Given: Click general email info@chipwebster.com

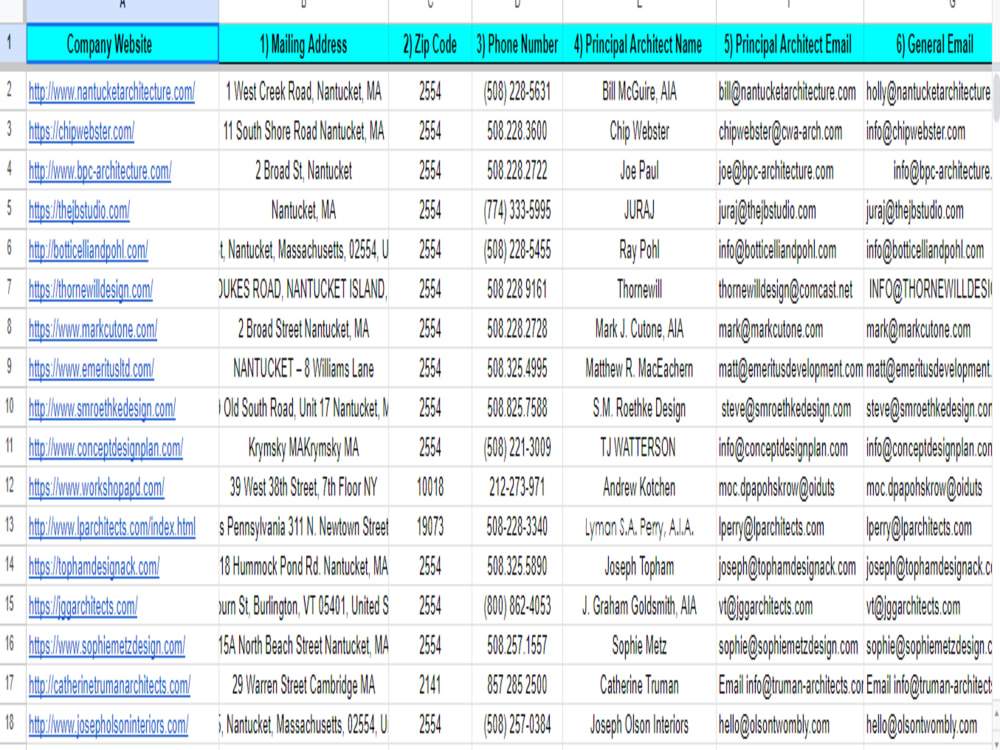Looking at the screenshot, I should point(928,132).
